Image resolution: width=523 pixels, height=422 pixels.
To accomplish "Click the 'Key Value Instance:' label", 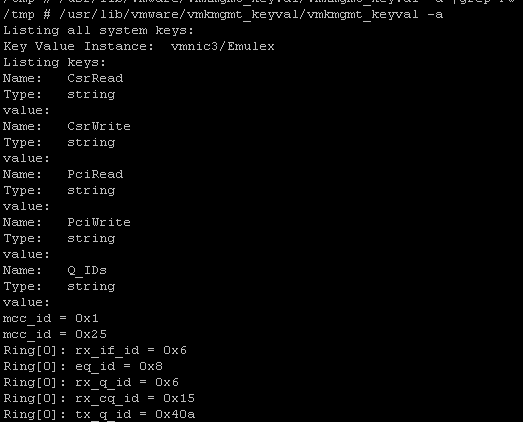I will click(x=78, y=46).
